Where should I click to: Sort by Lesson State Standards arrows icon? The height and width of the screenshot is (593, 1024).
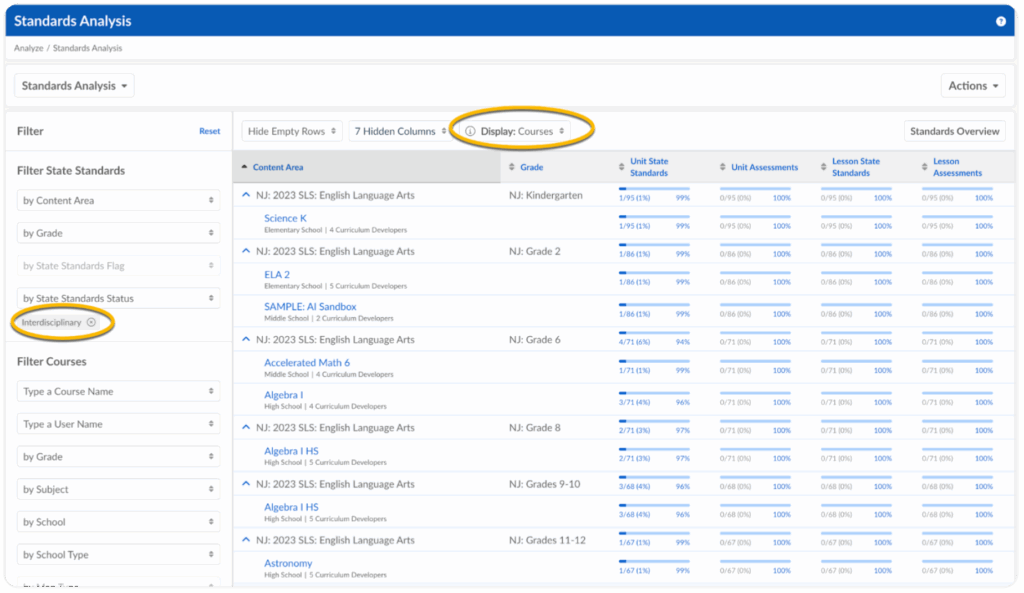coord(823,167)
